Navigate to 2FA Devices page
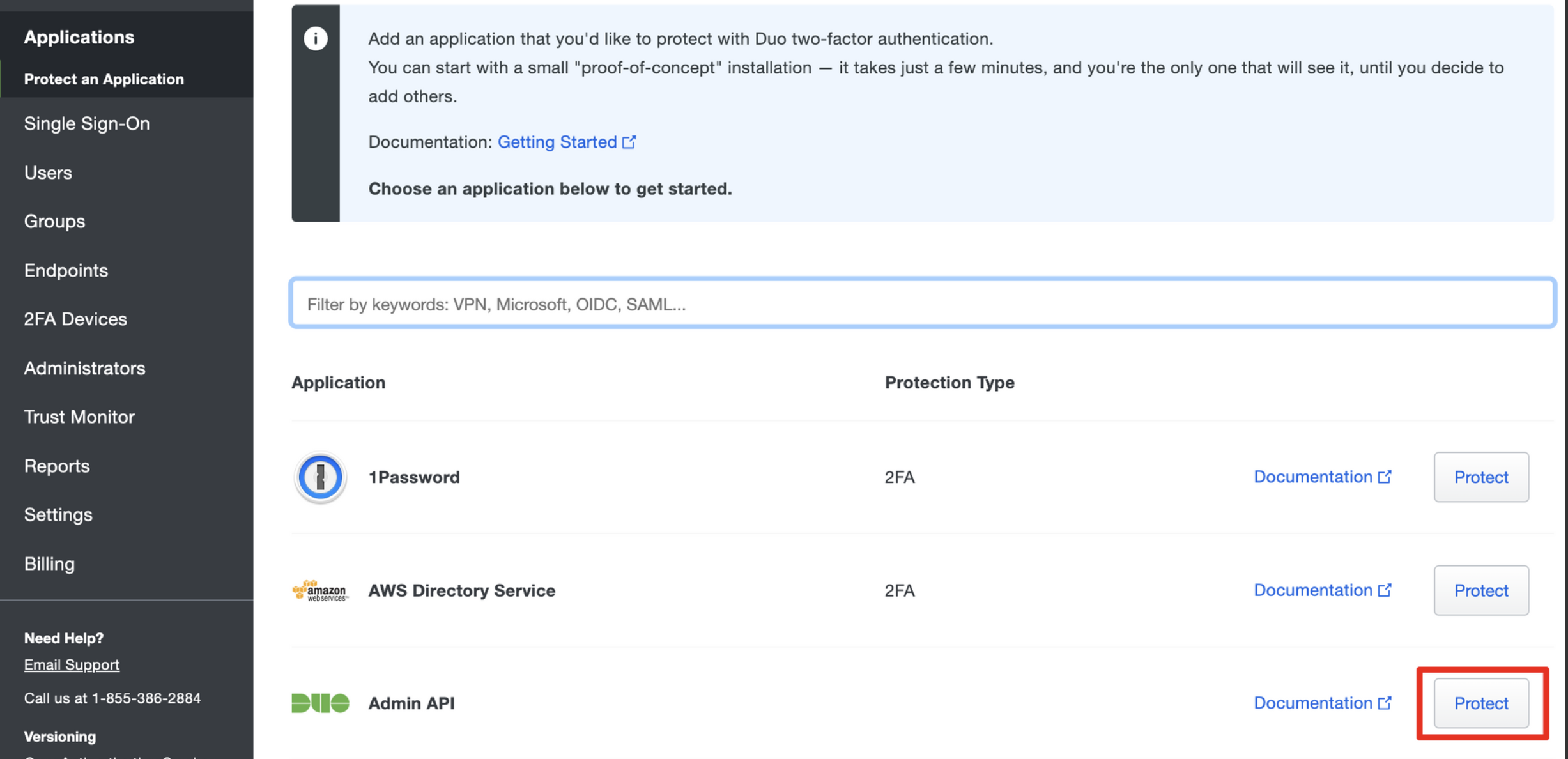The image size is (1568, 759). pos(75,319)
